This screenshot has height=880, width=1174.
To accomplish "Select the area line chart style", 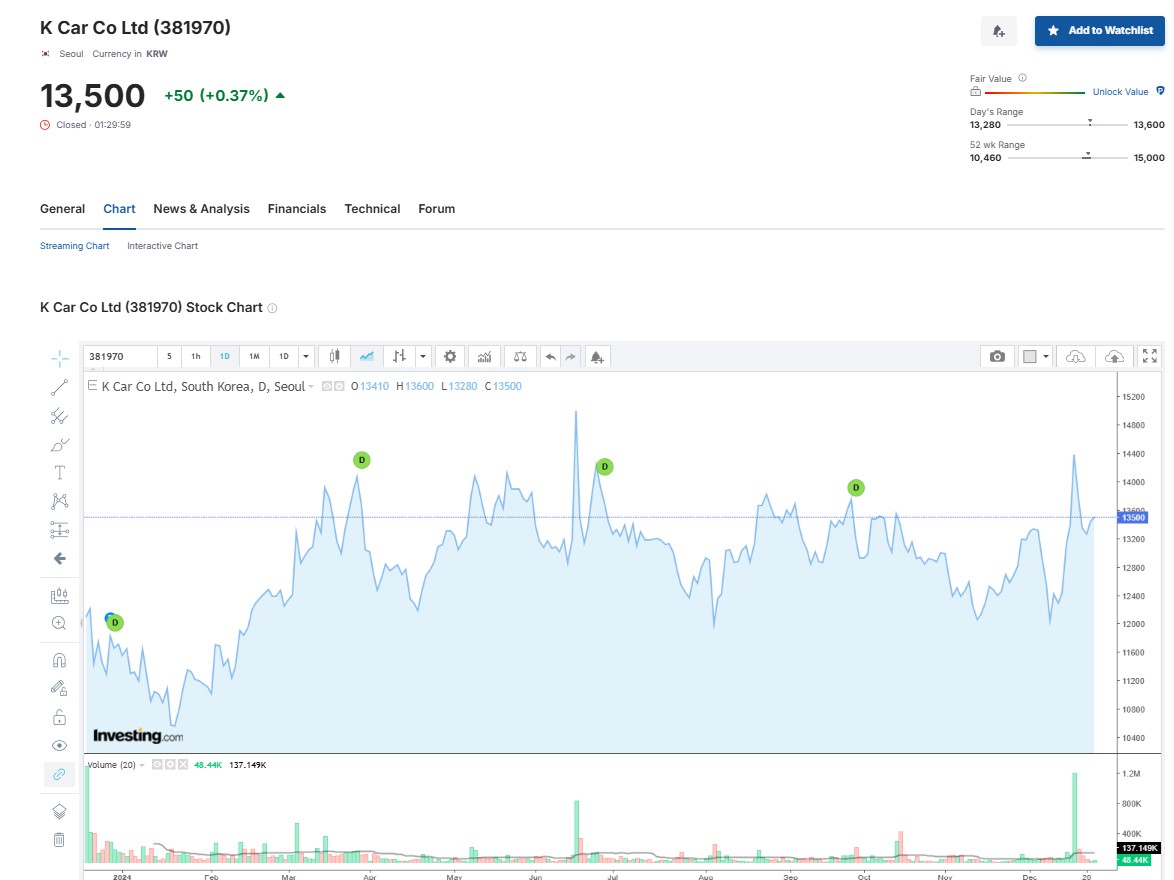I will pos(366,356).
